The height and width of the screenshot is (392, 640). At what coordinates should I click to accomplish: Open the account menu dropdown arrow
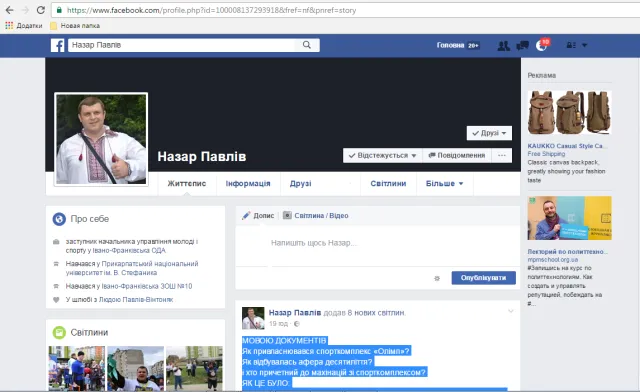584,45
